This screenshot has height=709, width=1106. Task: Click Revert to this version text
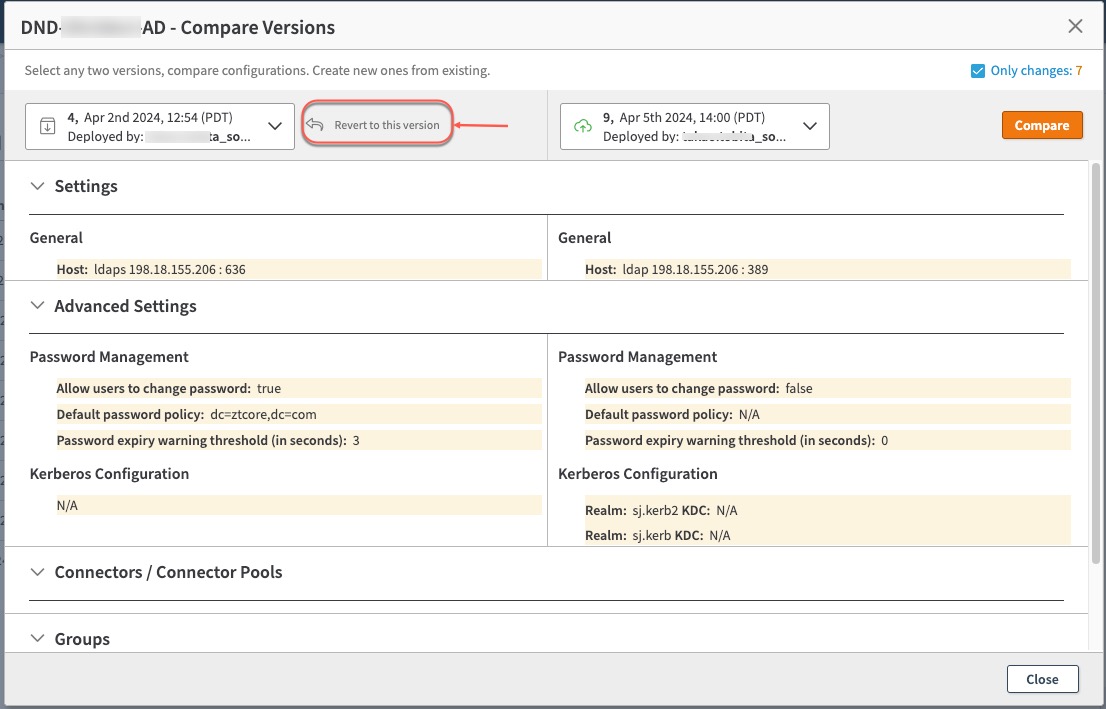pyautogui.click(x=387, y=125)
